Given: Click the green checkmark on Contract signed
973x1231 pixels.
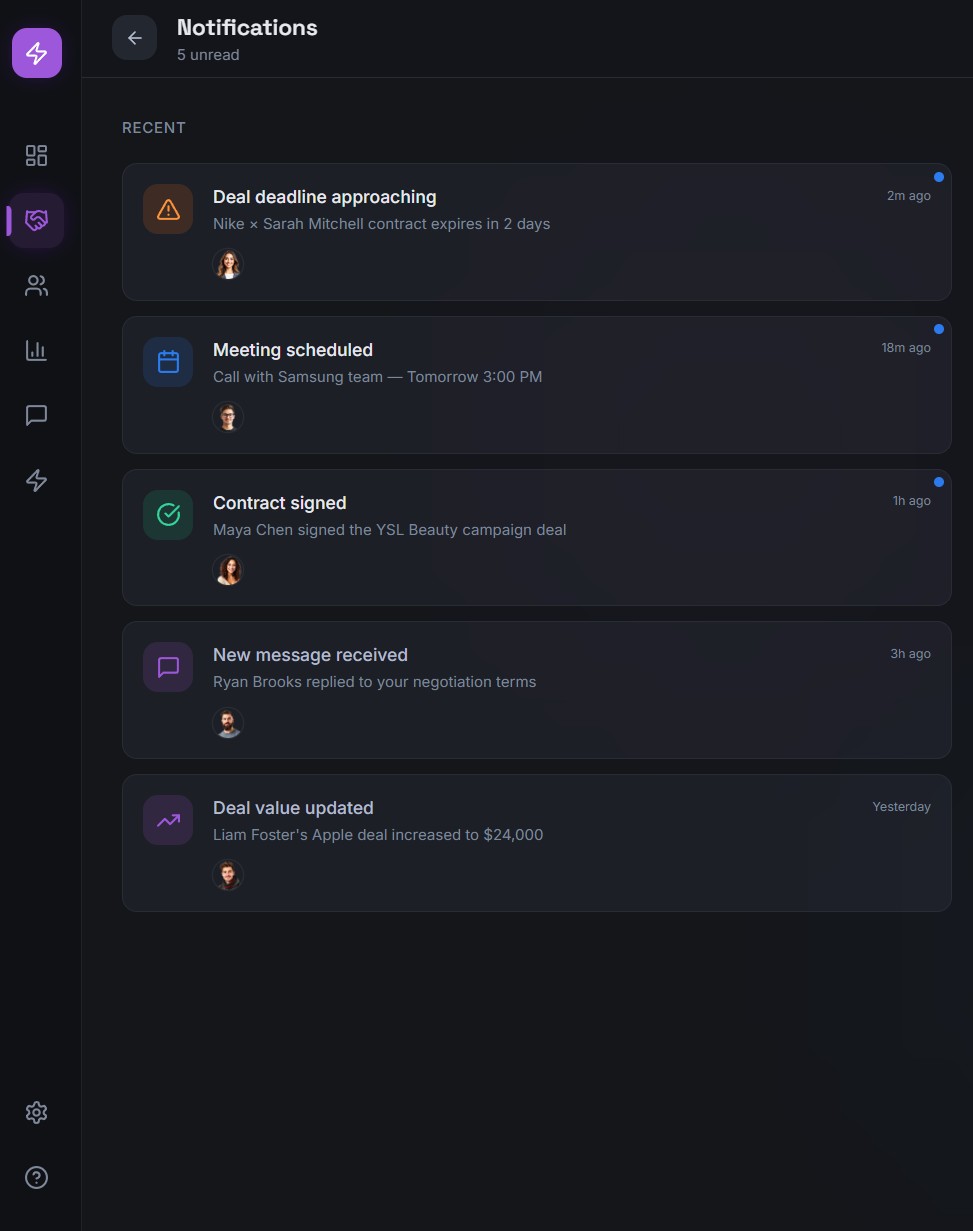Looking at the screenshot, I should (167, 514).
